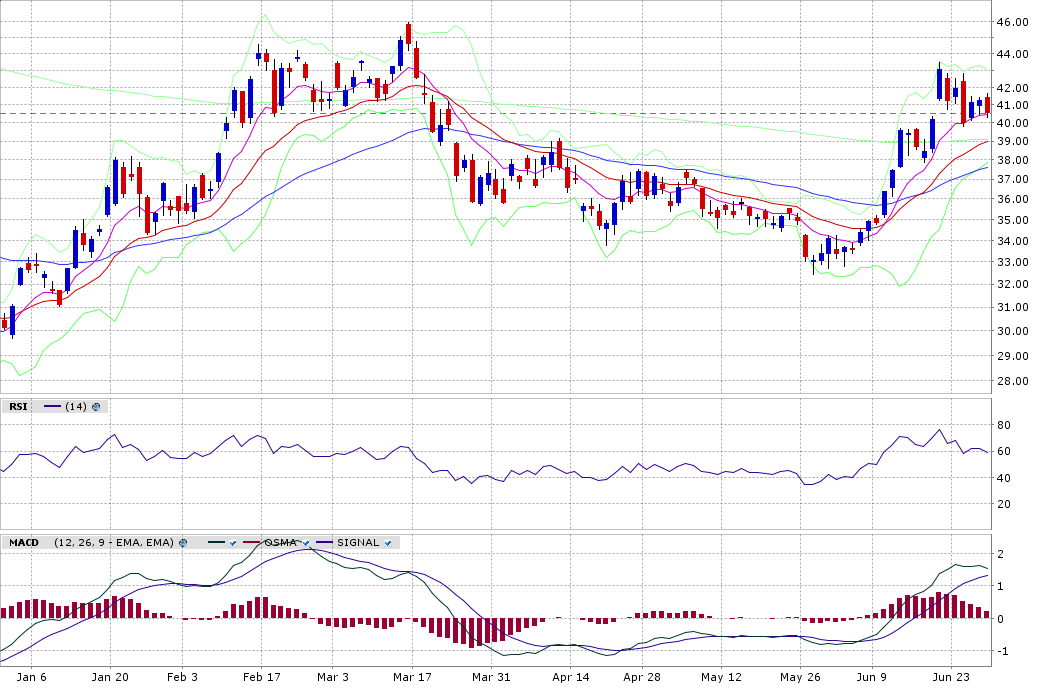Click the 46.00 price axis label
Screen dimensions: 1037x691
click(x=1014, y=22)
